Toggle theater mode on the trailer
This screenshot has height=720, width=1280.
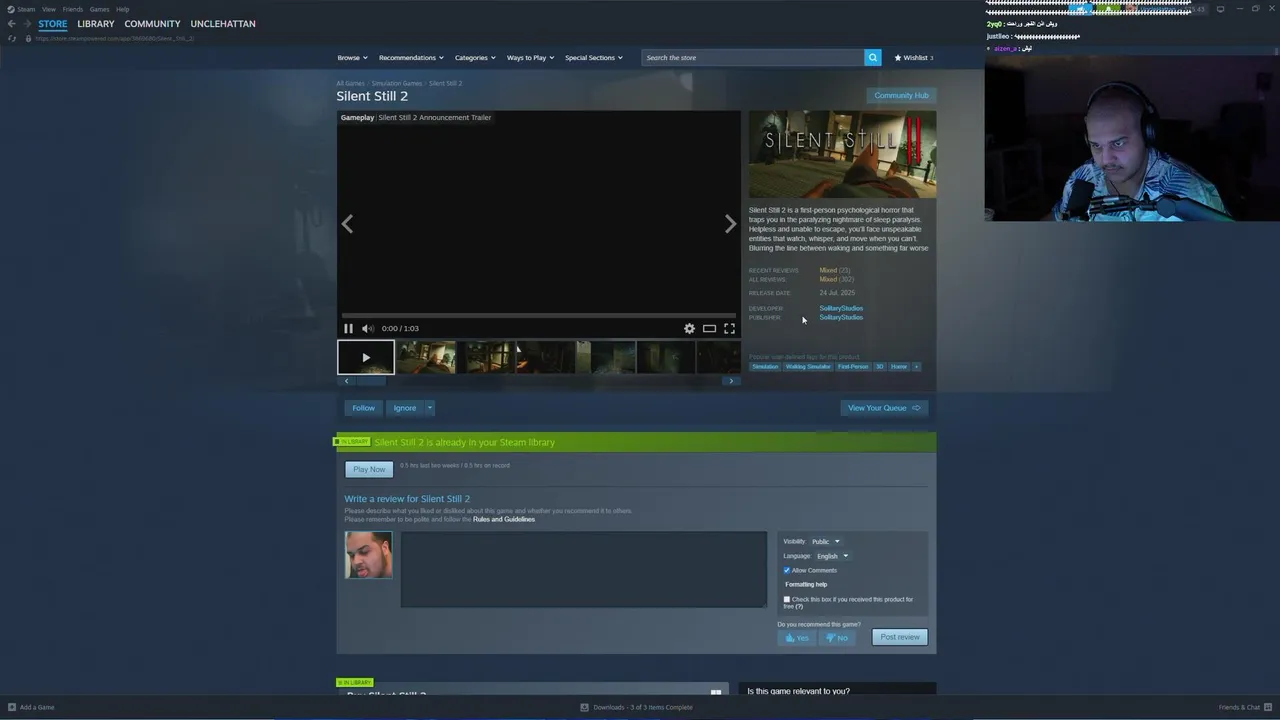[709, 328]
